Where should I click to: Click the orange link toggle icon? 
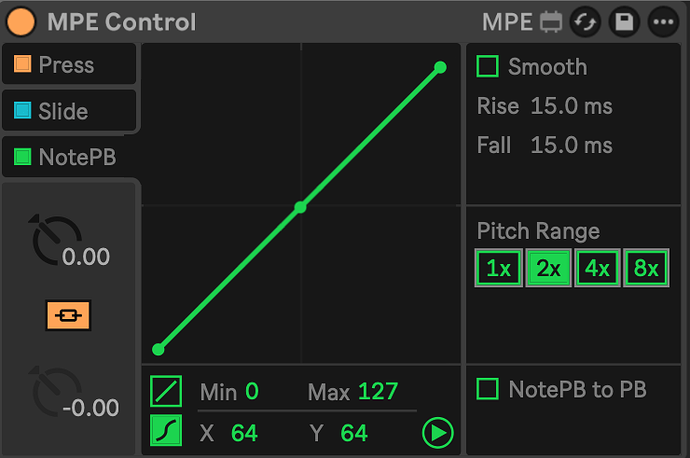pos(68,315)
